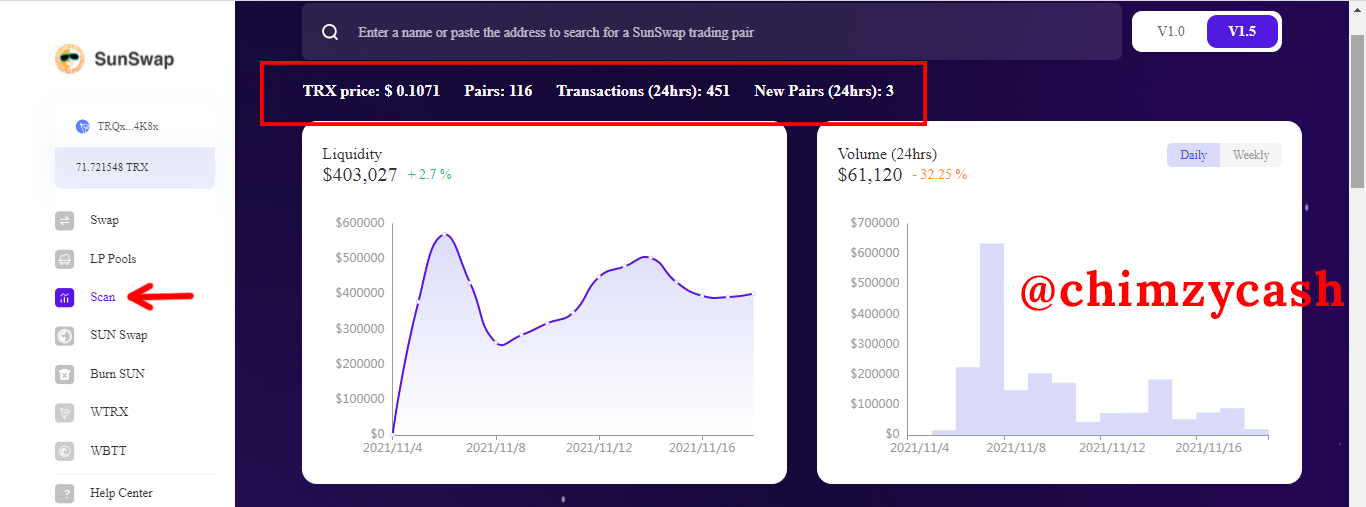Viewport: 1366px width, 507px height.
Task: Click the SunSwap sun logo icon
Action: [70, 59]
